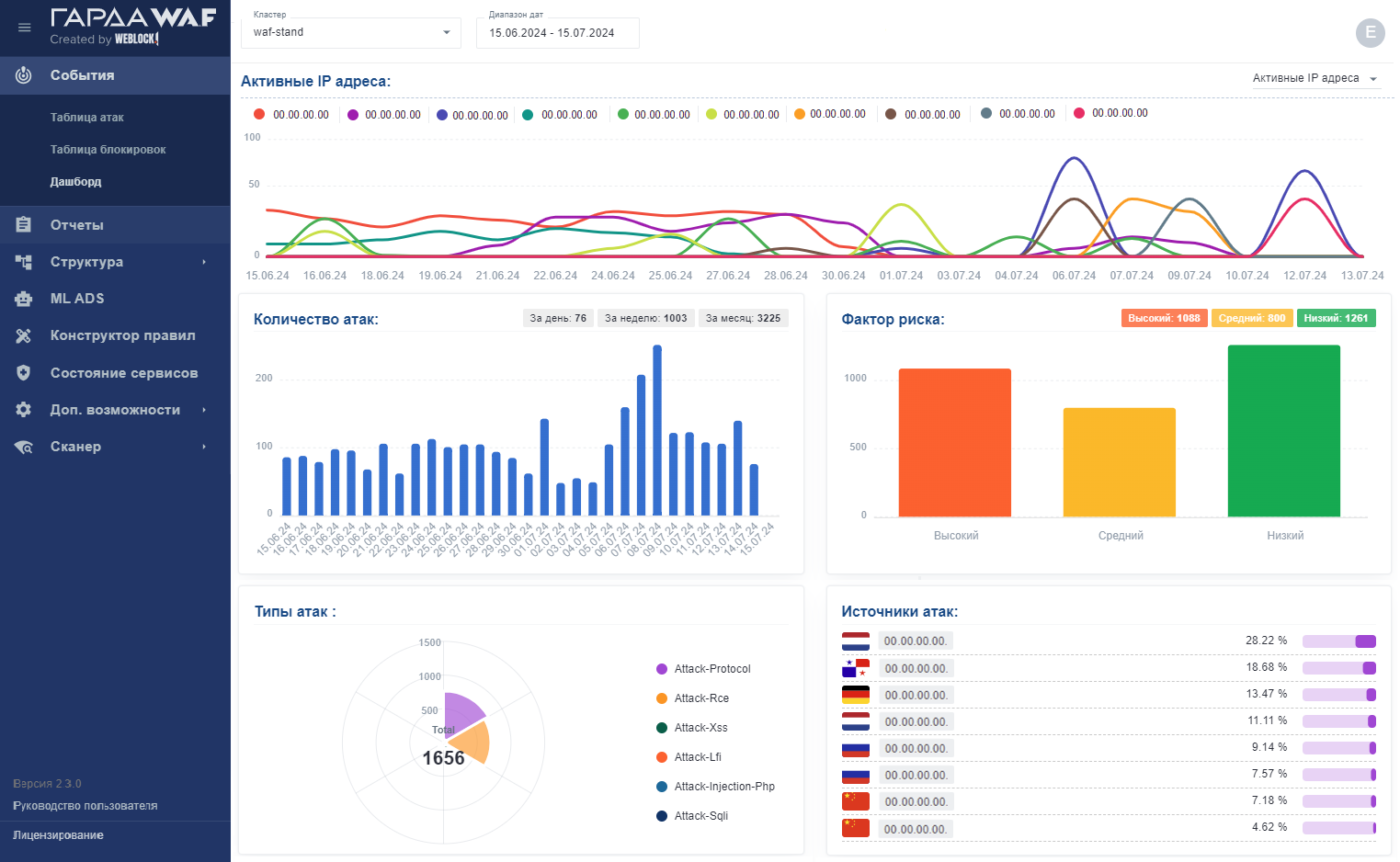The image size is (1400, 862).
Task: Click the Доп. возможности gear icon
Action: click(24, 410)
